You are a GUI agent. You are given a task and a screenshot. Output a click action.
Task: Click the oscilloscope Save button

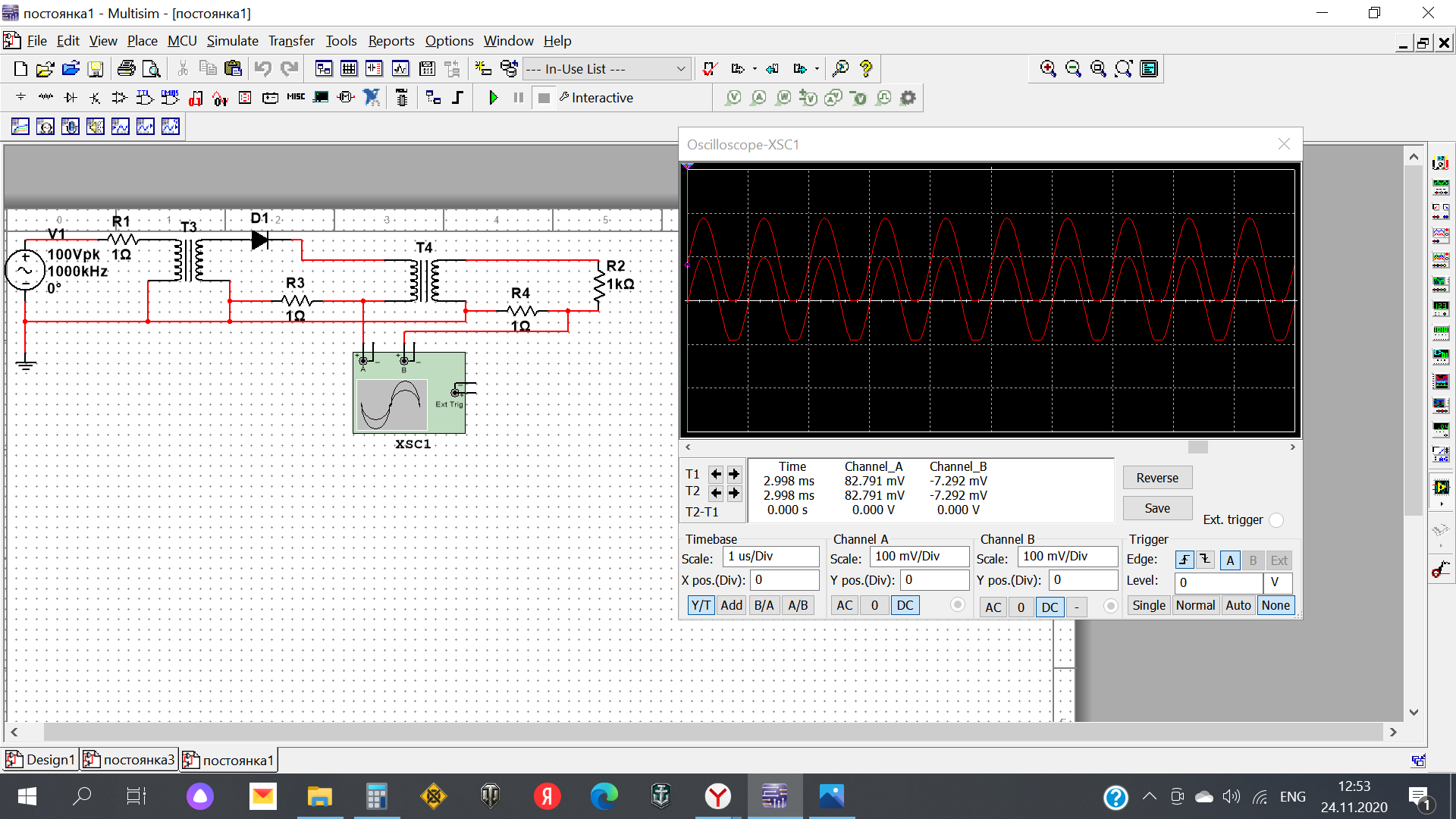1156,508
